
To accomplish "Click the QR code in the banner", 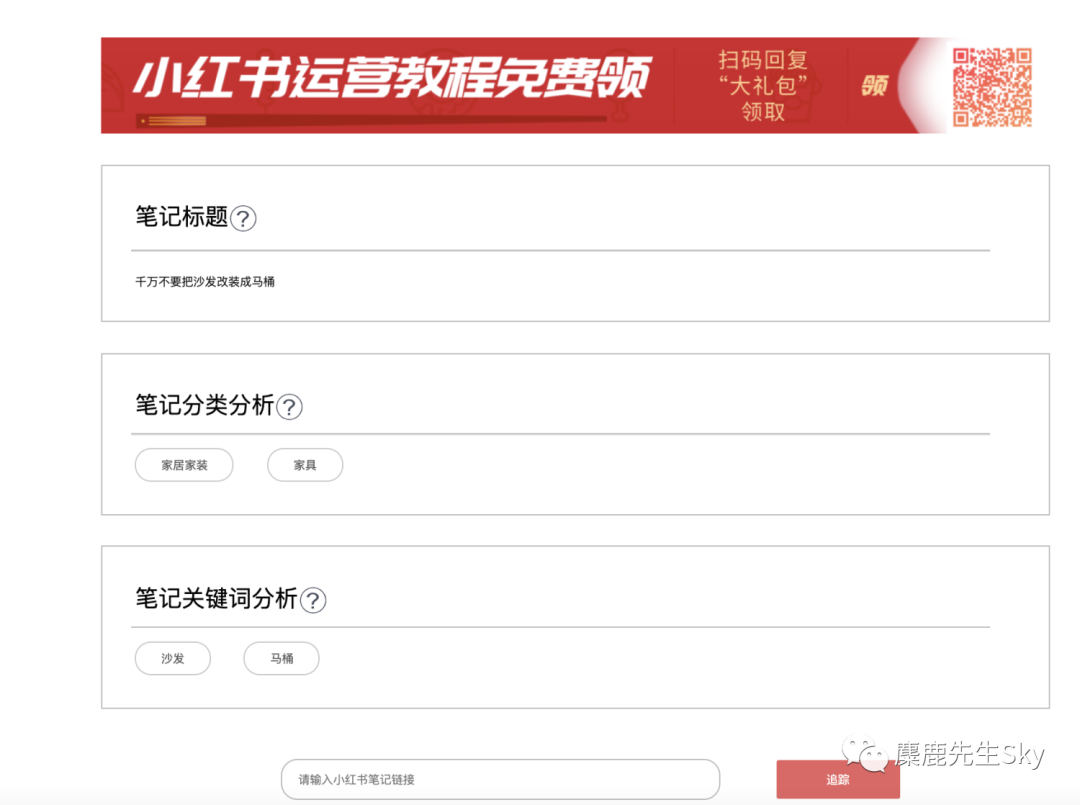I will [x=992, y=87].
